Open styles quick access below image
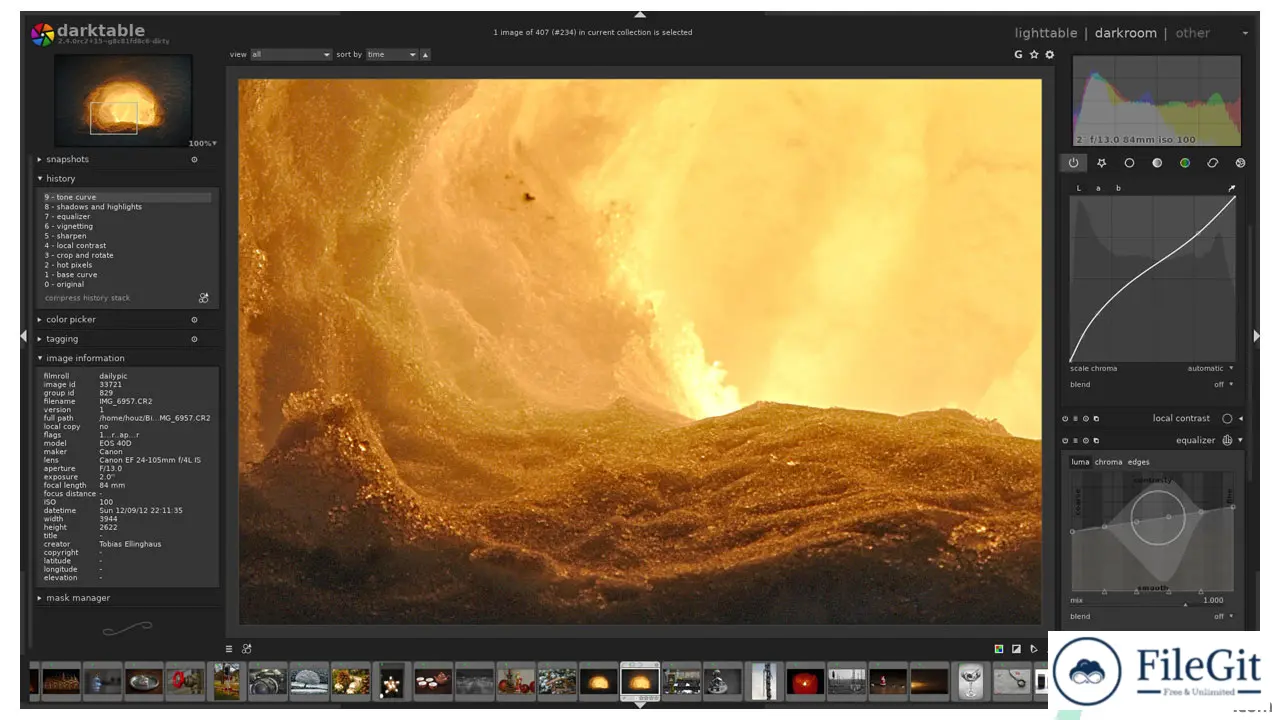Screen dimensions: 1280x720 coord(247,649)
